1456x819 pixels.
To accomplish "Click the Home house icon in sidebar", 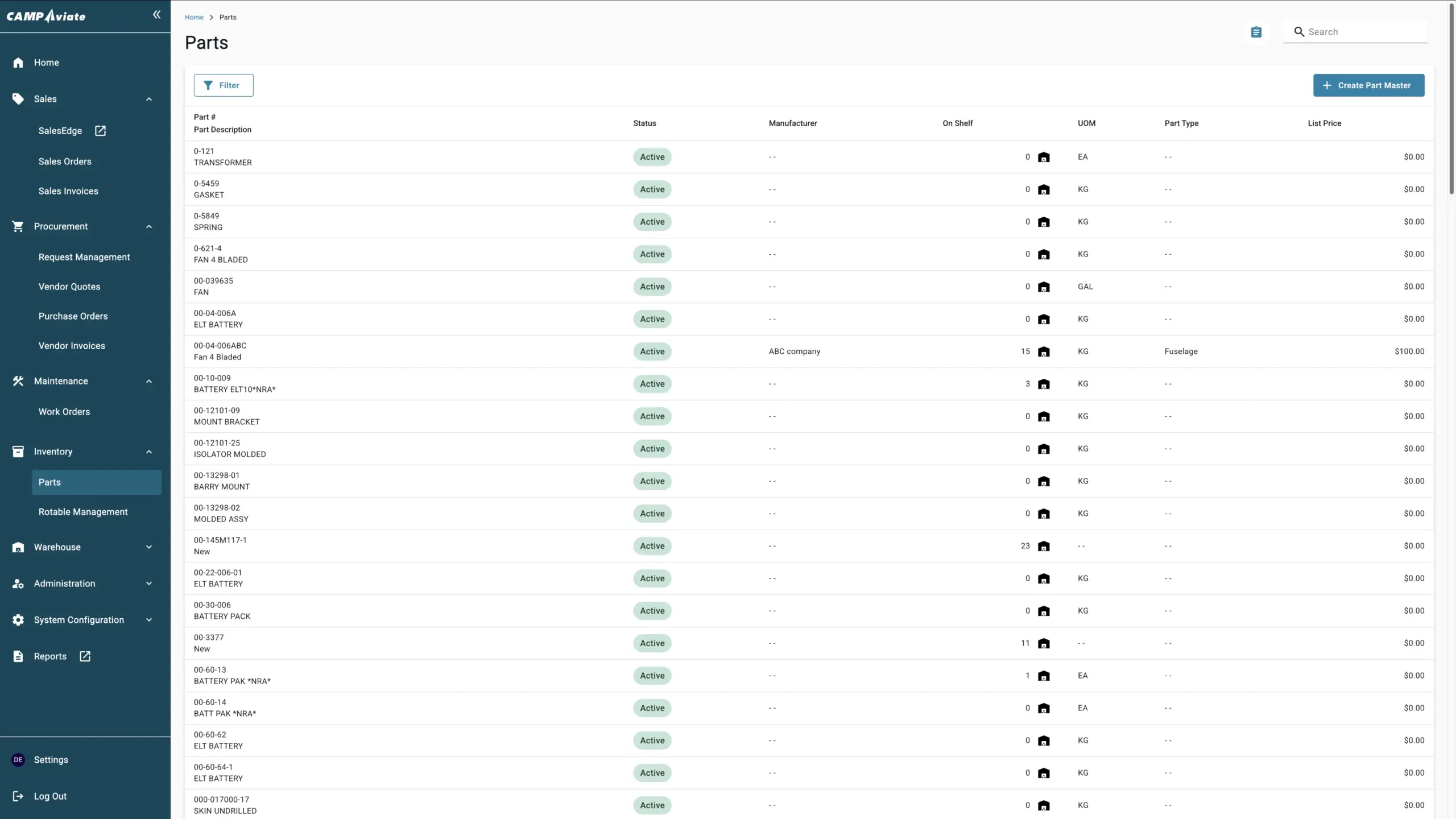I will click(18, 63).
